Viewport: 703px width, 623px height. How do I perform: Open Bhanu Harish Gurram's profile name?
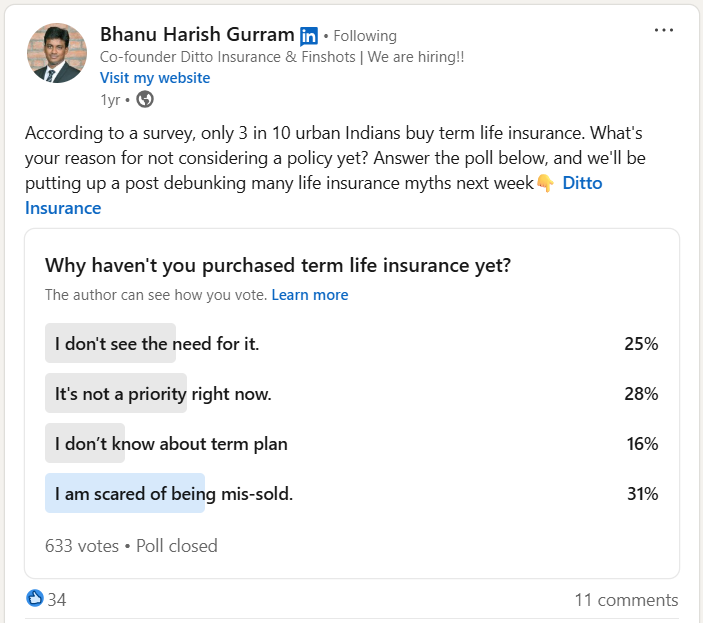tap(197, 35)
